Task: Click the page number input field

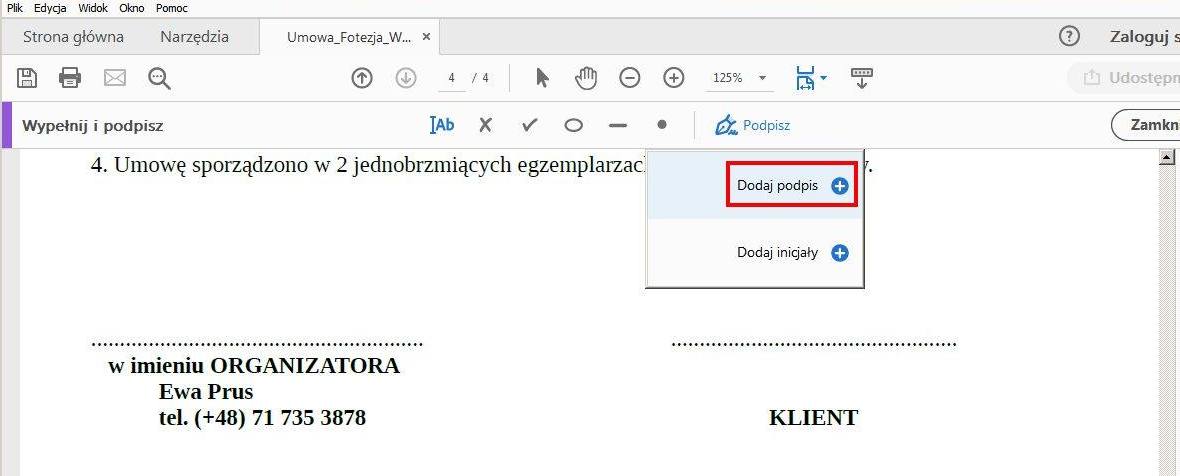Action: [452, 78]
